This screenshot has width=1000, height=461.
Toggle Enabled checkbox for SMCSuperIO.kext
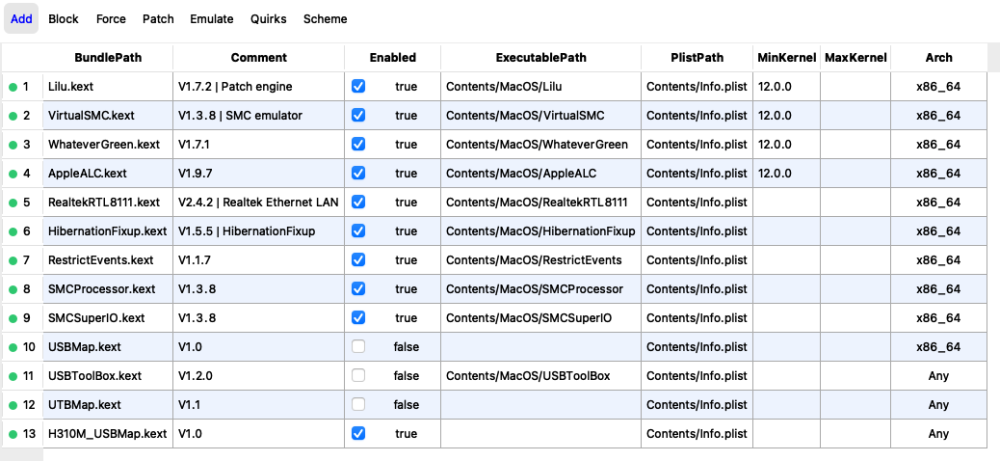358,318
